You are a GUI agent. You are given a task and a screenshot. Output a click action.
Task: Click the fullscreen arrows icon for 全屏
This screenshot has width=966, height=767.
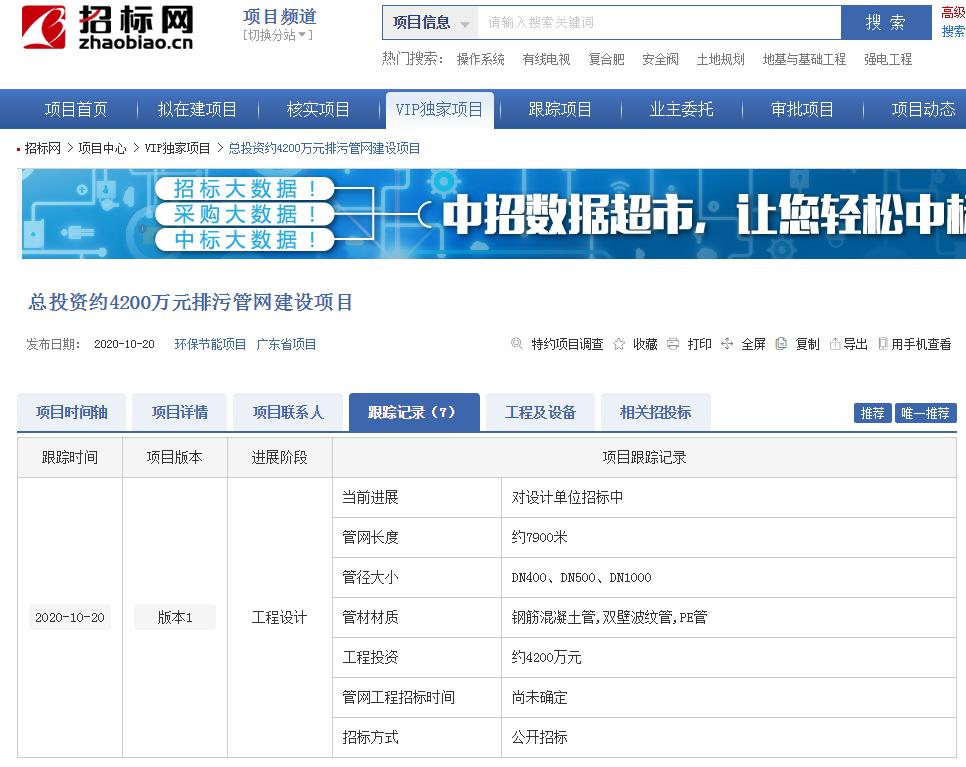[x=727, y=344]
